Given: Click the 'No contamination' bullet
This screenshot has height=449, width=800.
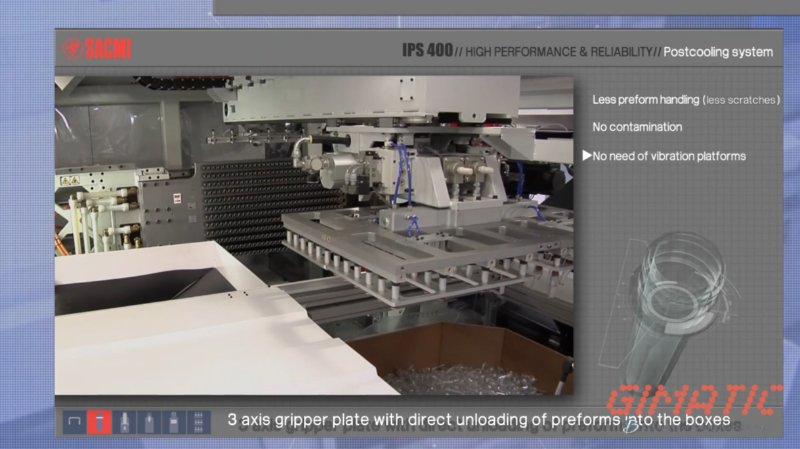Looking at the screenshot, I should coord(637,127).
